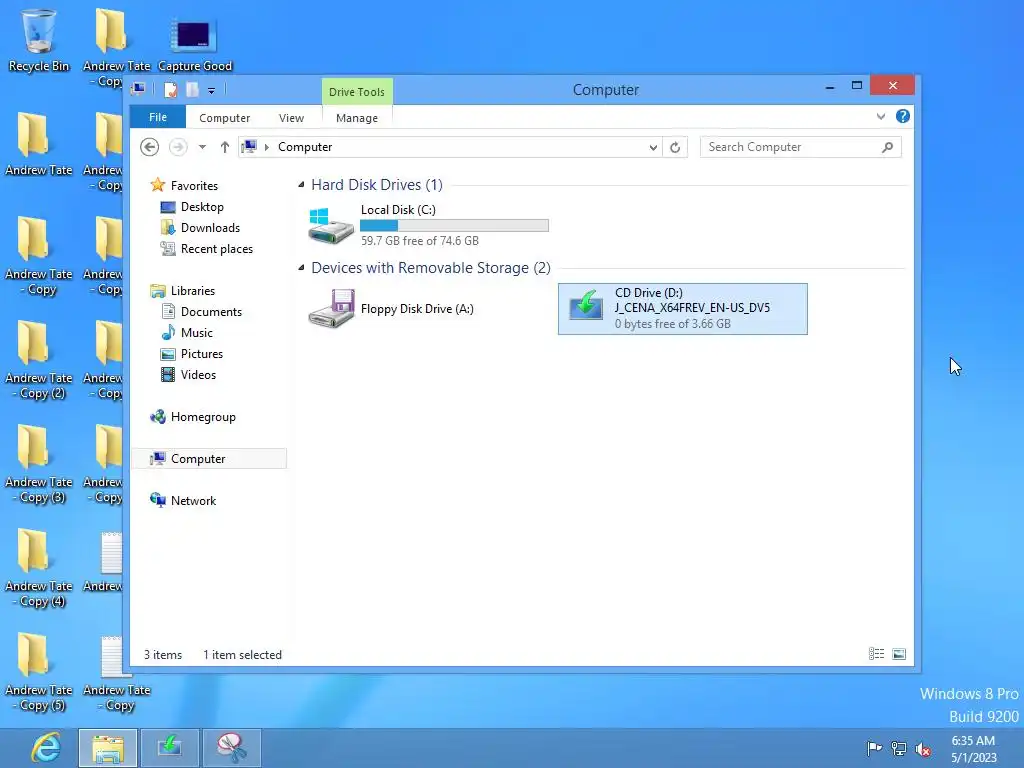1024x768 pixels.
Task: Click the '59.7 GB free of 74.6 GB' text
Action: point(420,241)
